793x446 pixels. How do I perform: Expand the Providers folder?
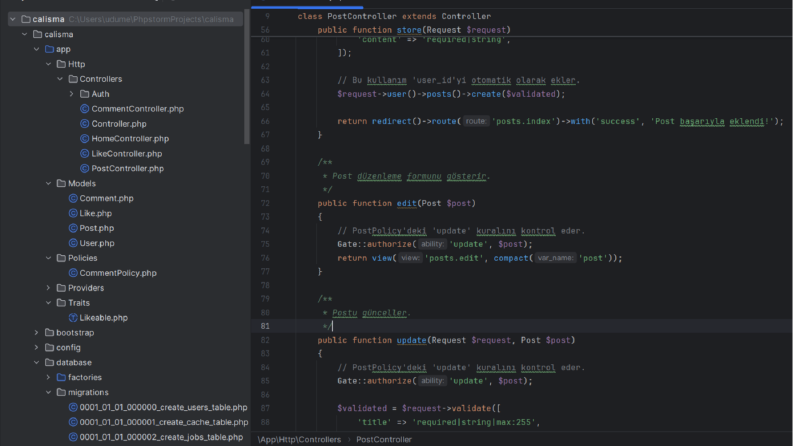tap(49, 288)
